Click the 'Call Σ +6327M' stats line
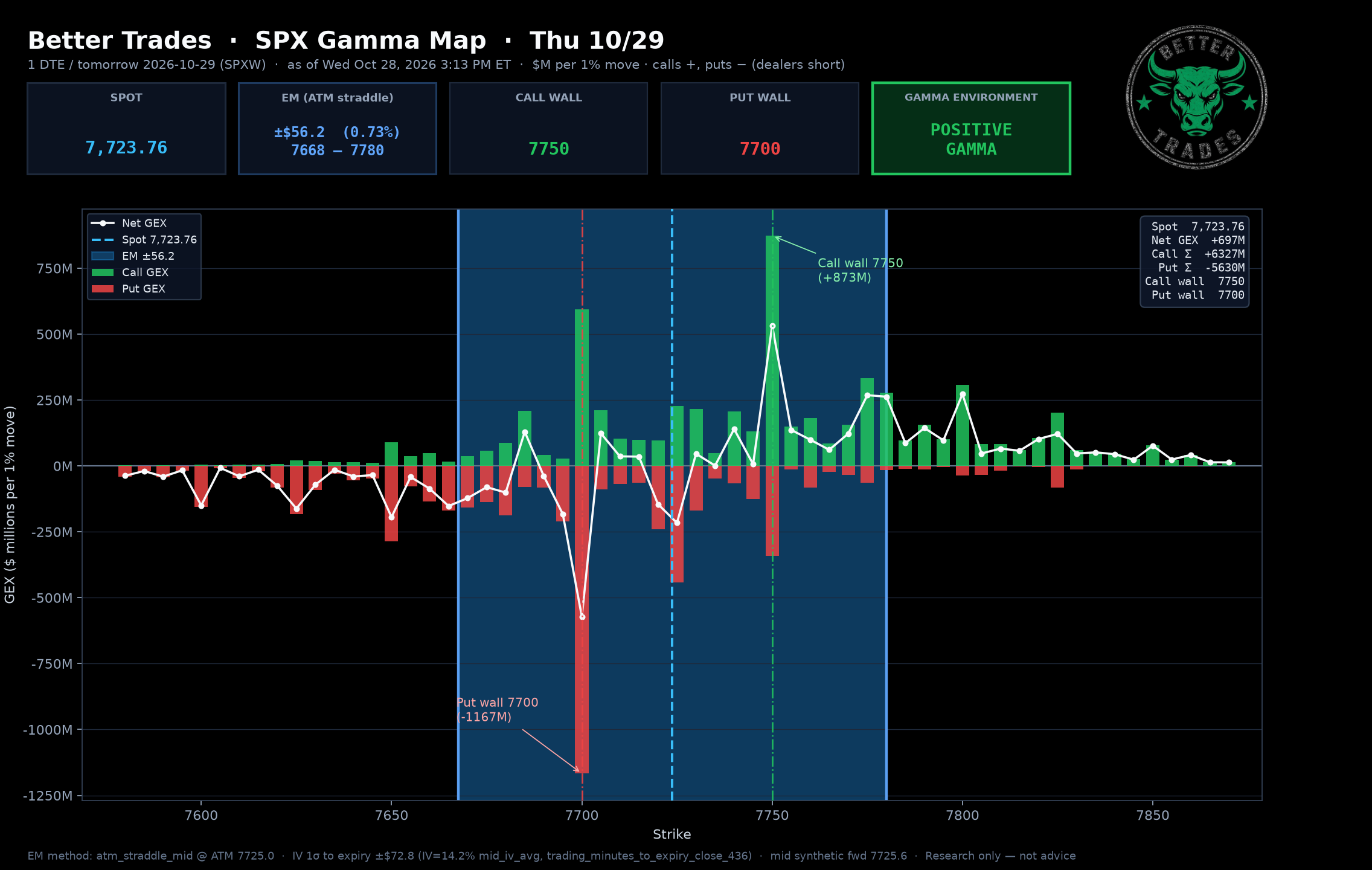The height and width of the screenshot is (870, 1372). point(1197,254)
